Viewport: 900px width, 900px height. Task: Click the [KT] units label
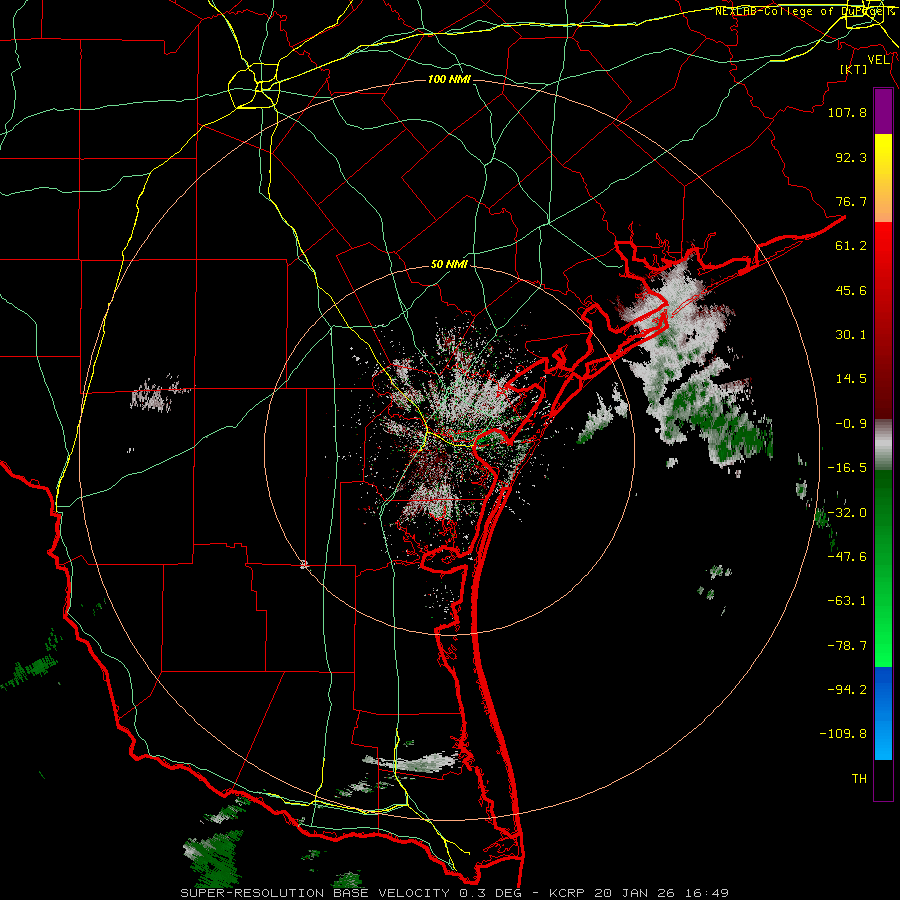[x=854, y=69]
